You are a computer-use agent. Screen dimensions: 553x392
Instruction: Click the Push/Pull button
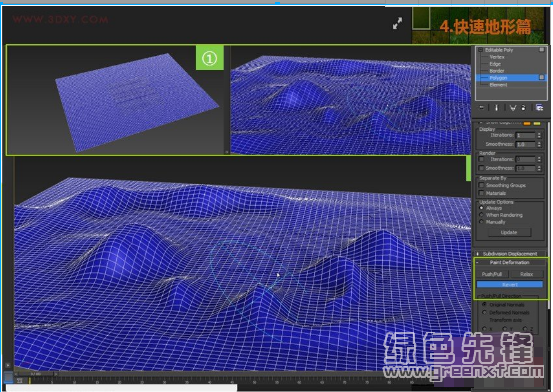[x=492, y=274]
